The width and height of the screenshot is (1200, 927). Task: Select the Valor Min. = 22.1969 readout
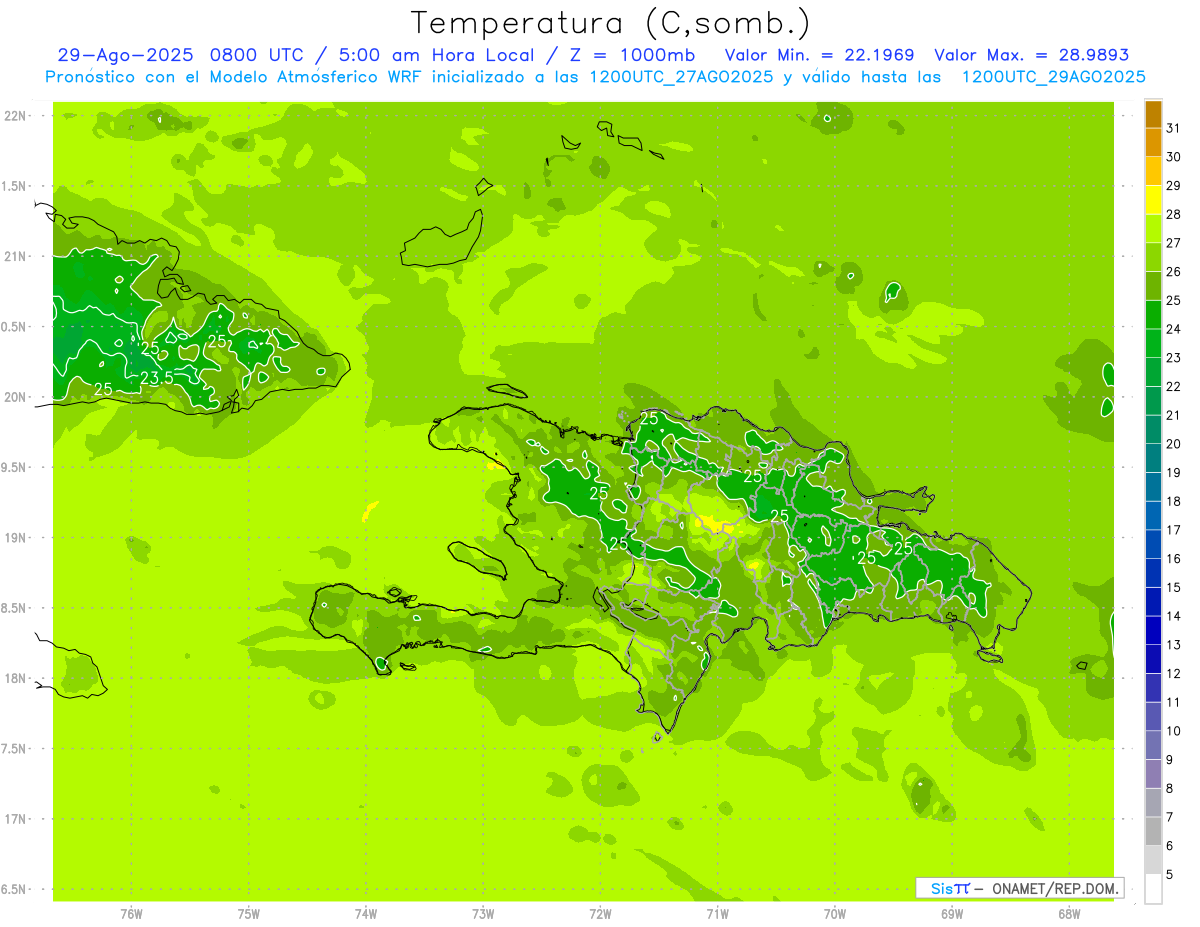click(819, 55)
